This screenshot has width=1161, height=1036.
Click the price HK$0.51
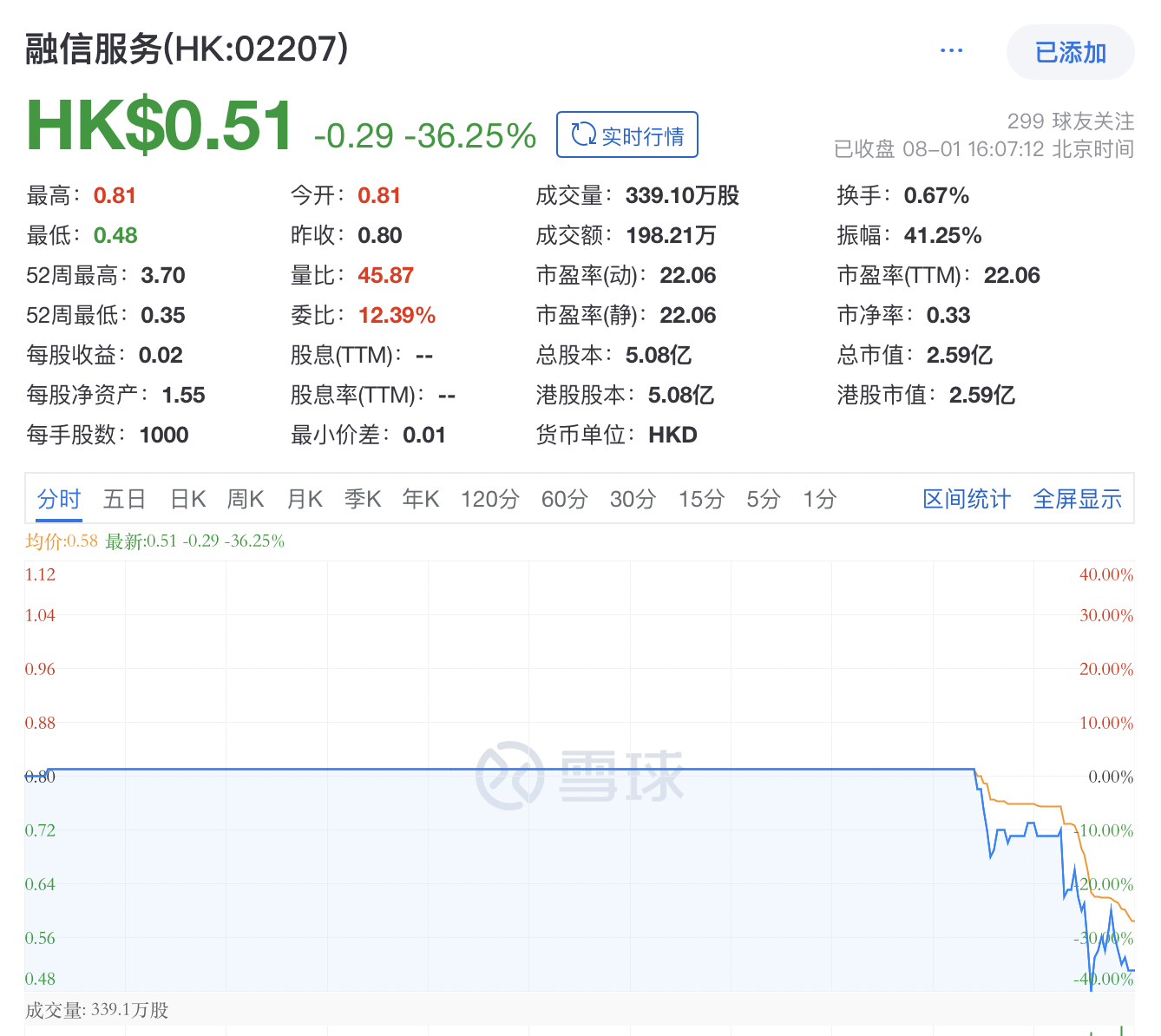[160, 127]
